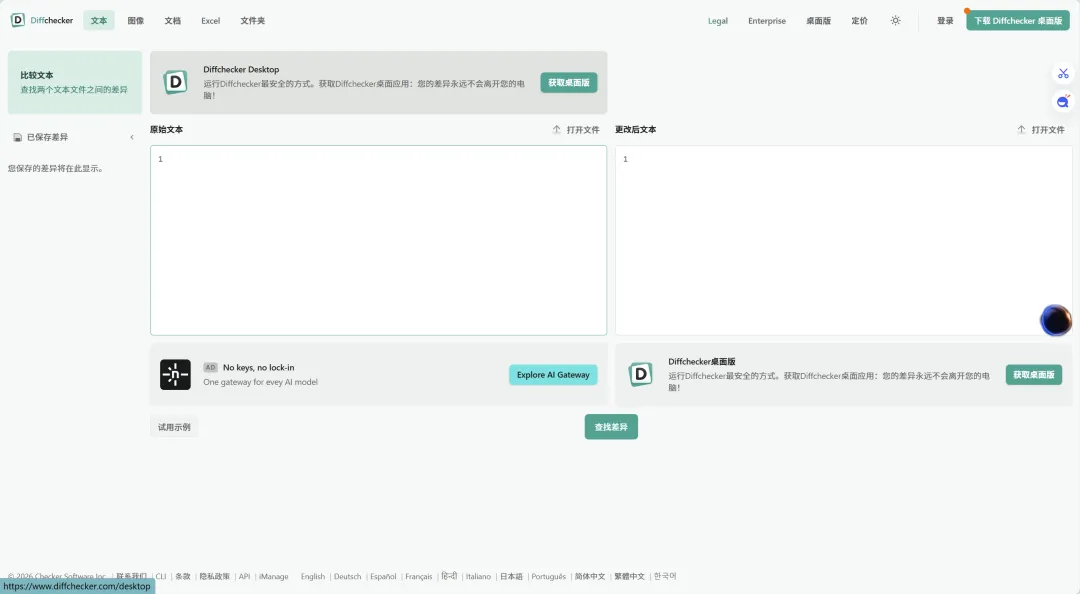This screenshot has height=594, width=1080.
Task: Focus the 原始文本 input area
Action: (x=378, y=240)
